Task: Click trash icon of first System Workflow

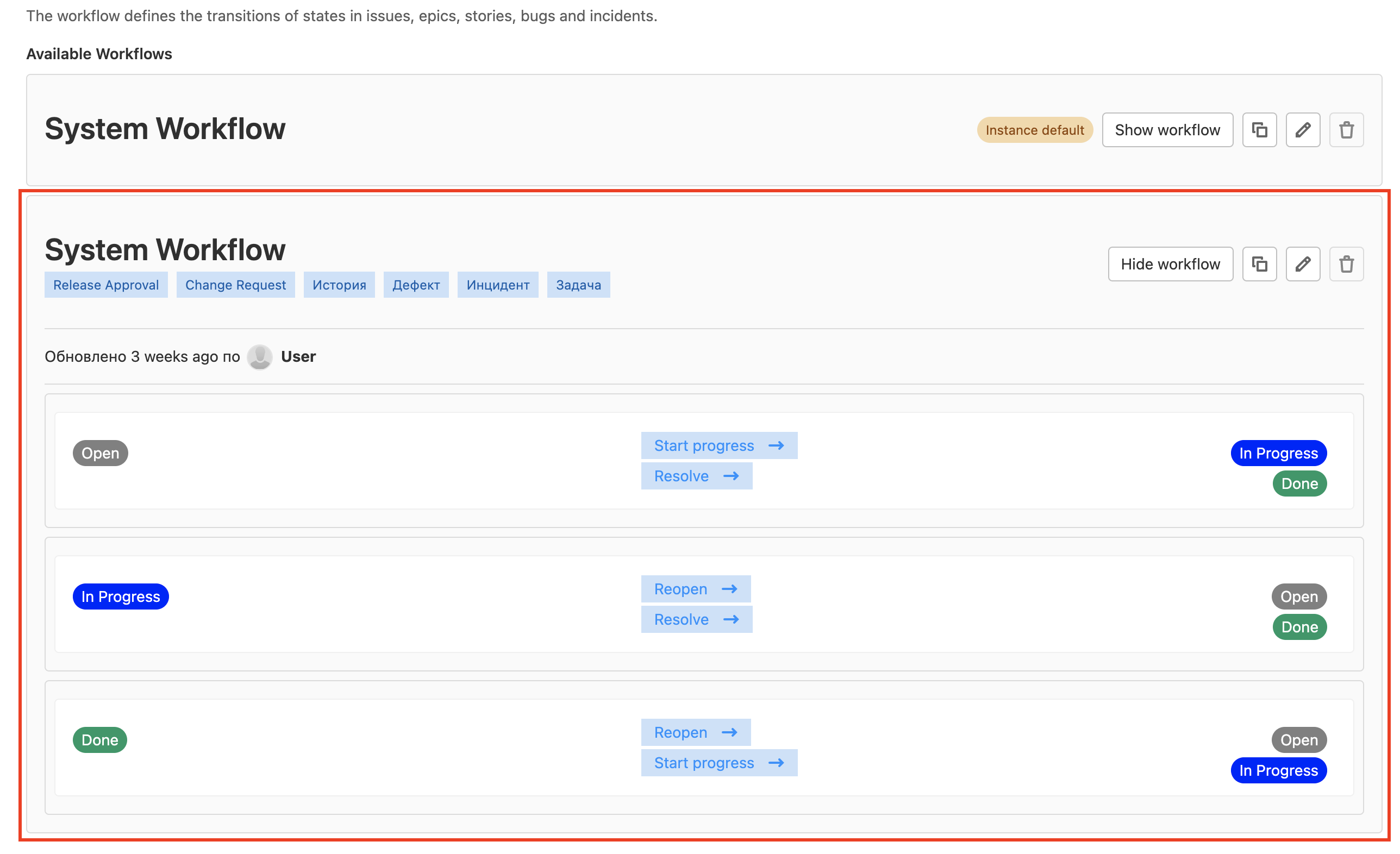Action: [x=1346, y=130]
